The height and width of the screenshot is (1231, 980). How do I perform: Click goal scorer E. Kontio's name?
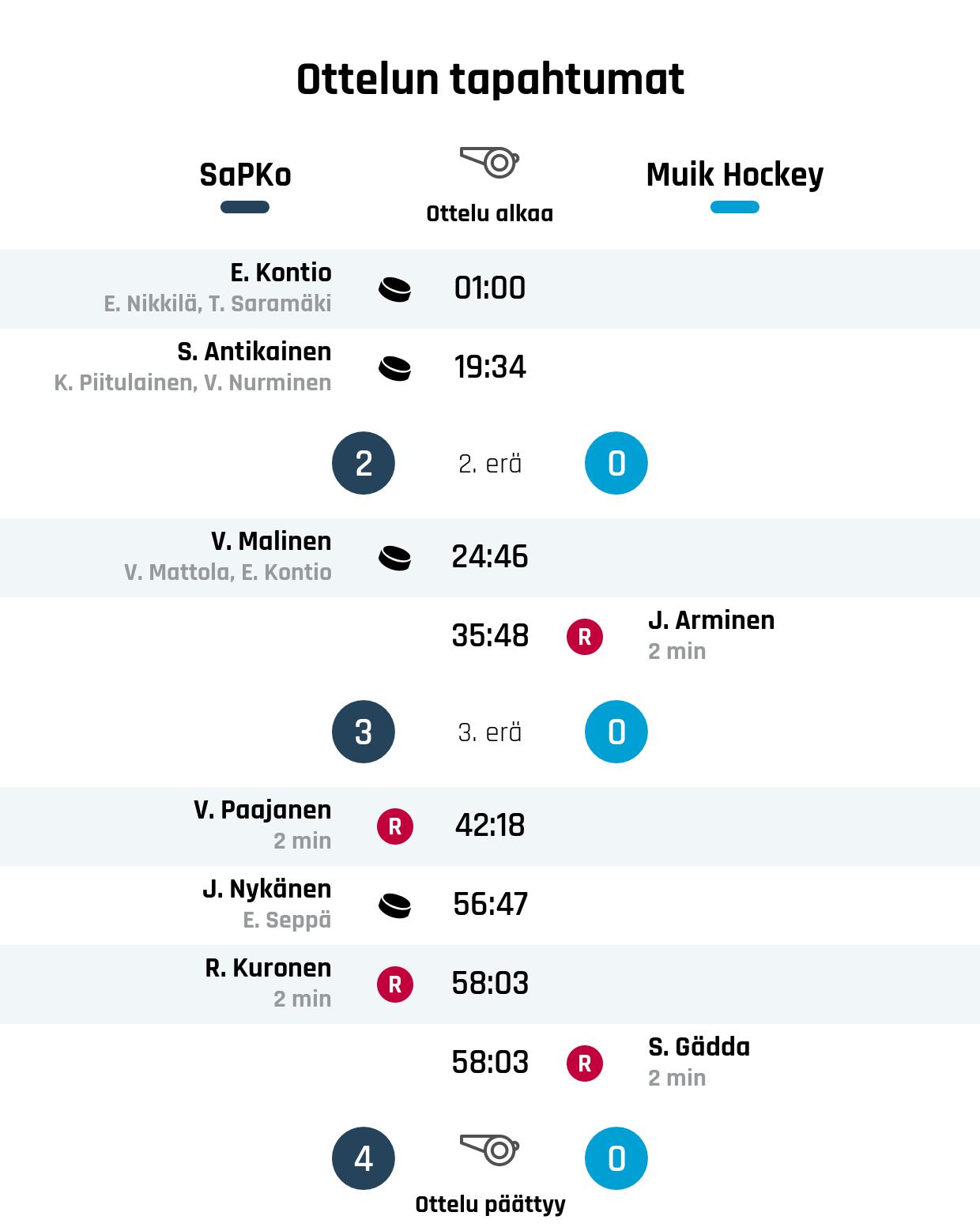coord(281,273)
